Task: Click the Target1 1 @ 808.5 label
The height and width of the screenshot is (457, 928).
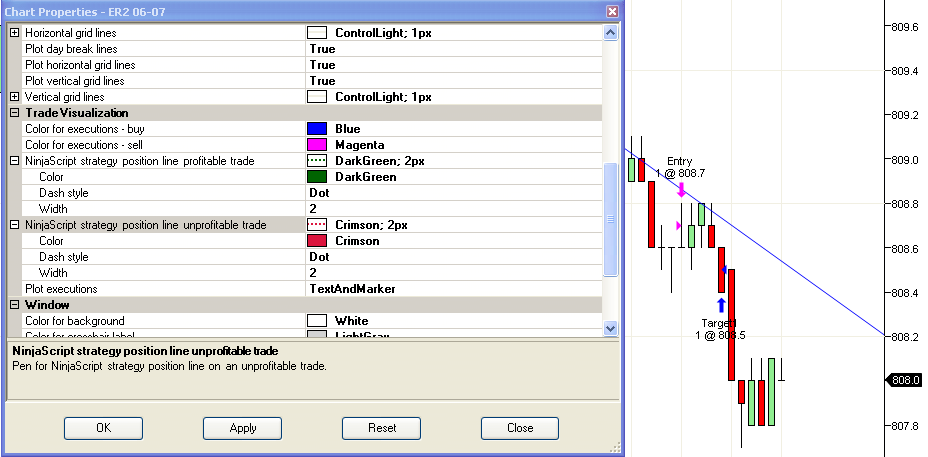Action: click(x=720, y=329)
